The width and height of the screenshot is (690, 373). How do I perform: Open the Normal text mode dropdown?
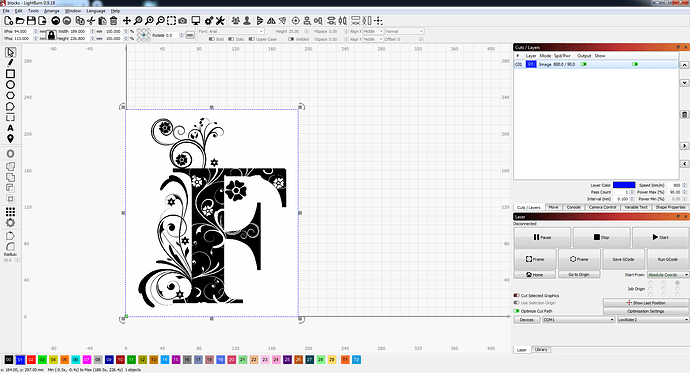404,31
